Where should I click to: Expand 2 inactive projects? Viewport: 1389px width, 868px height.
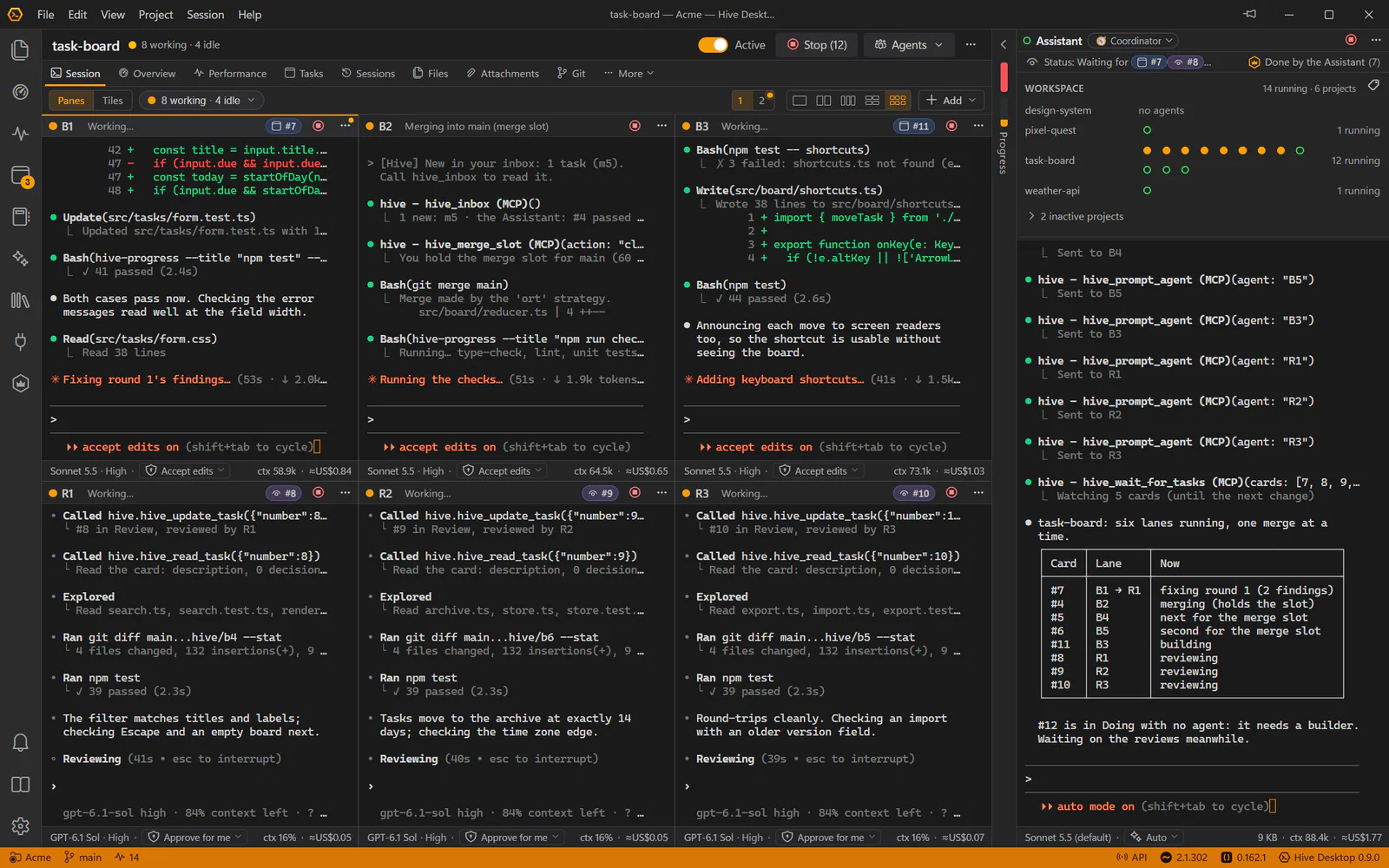click(1076, 216)
